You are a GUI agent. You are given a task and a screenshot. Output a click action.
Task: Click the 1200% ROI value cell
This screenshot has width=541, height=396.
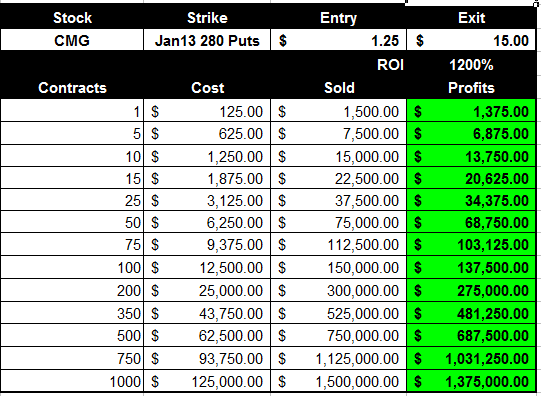[x=471, y=65]
